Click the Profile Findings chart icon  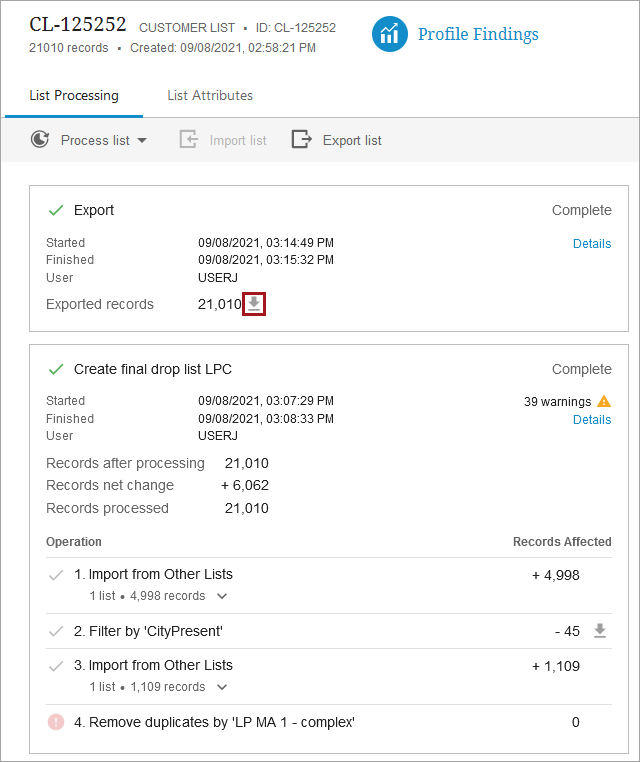tap(390, 35)
